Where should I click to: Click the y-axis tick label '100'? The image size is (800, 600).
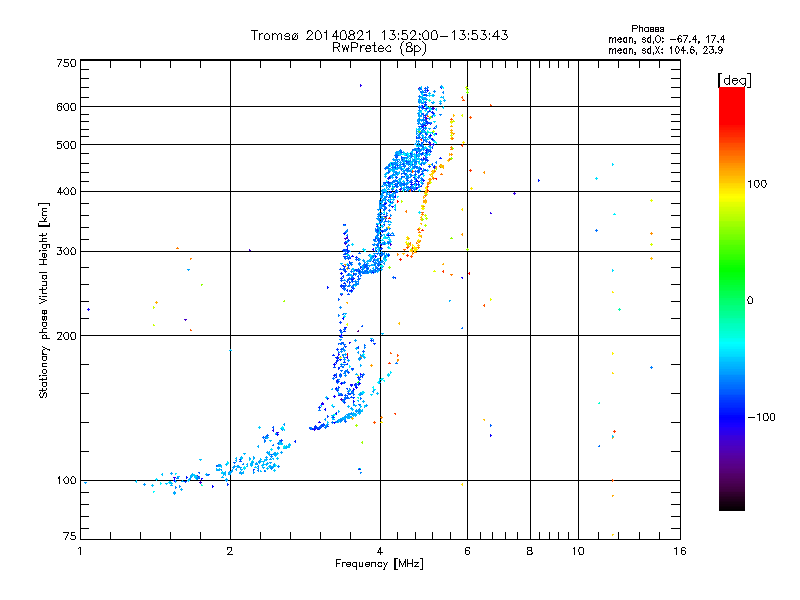(66, 481)
